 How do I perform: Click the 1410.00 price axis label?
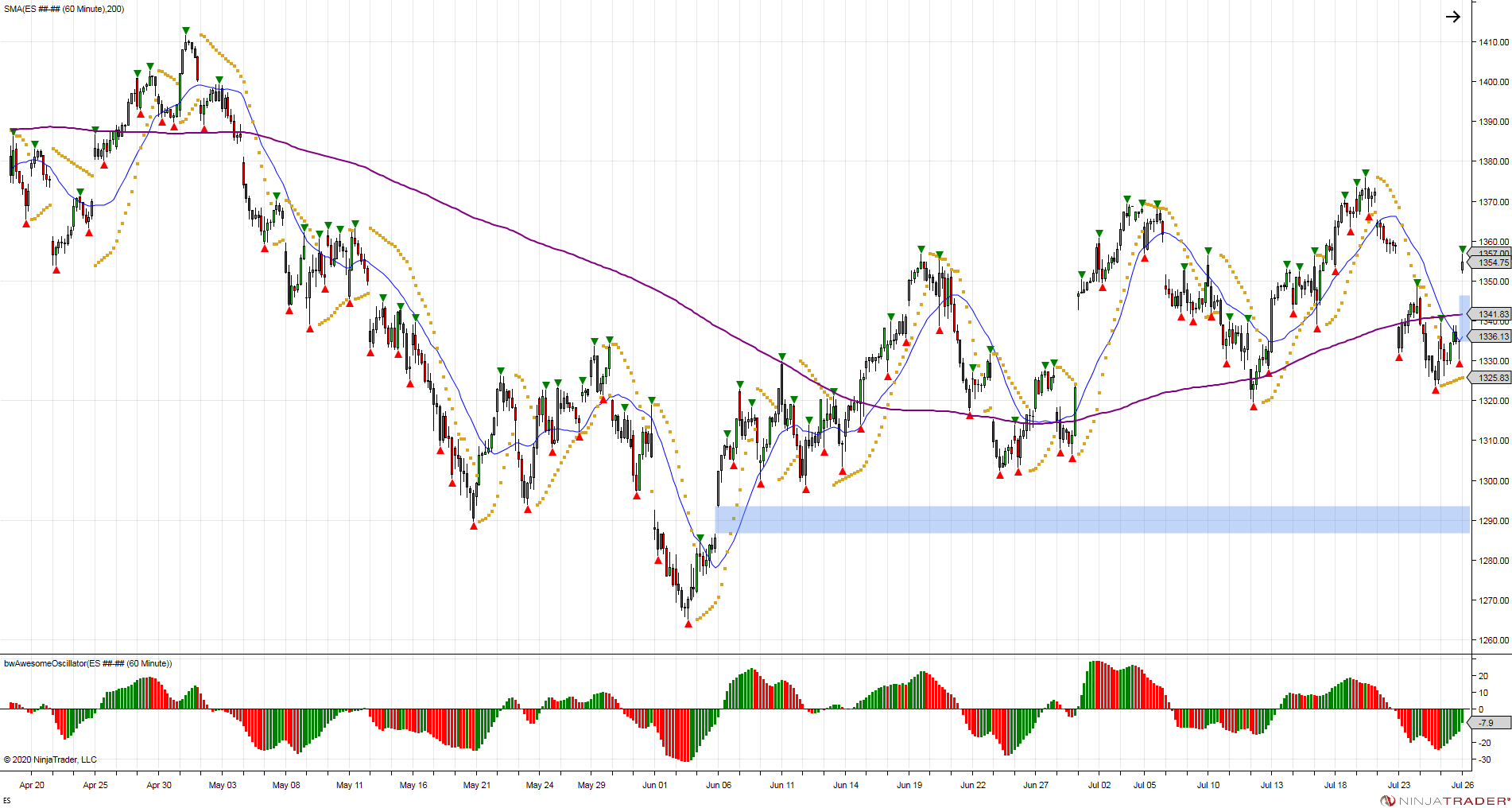click(1494, 42)
